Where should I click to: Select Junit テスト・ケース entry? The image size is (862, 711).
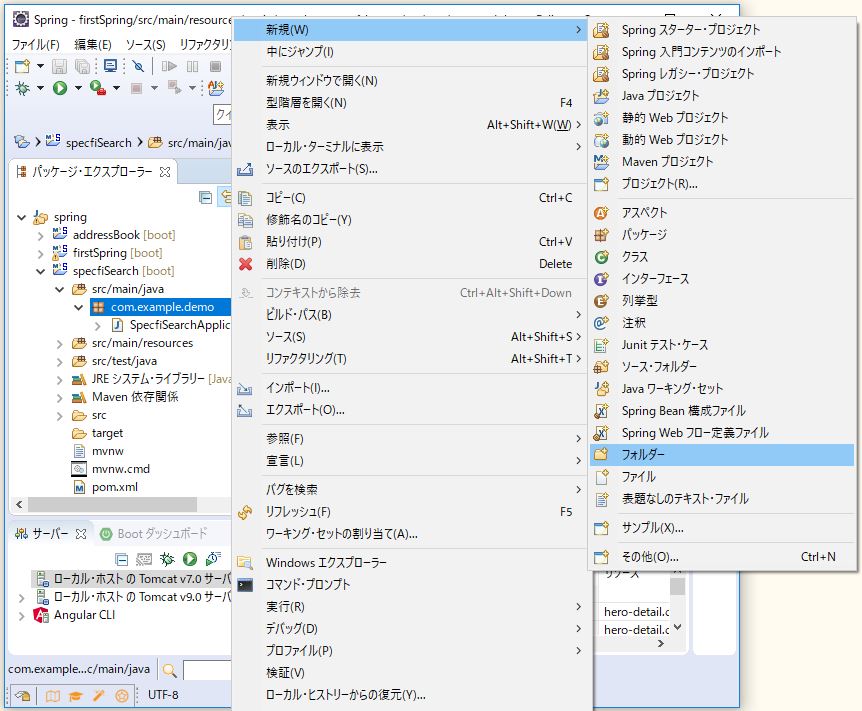click(722, 345)
